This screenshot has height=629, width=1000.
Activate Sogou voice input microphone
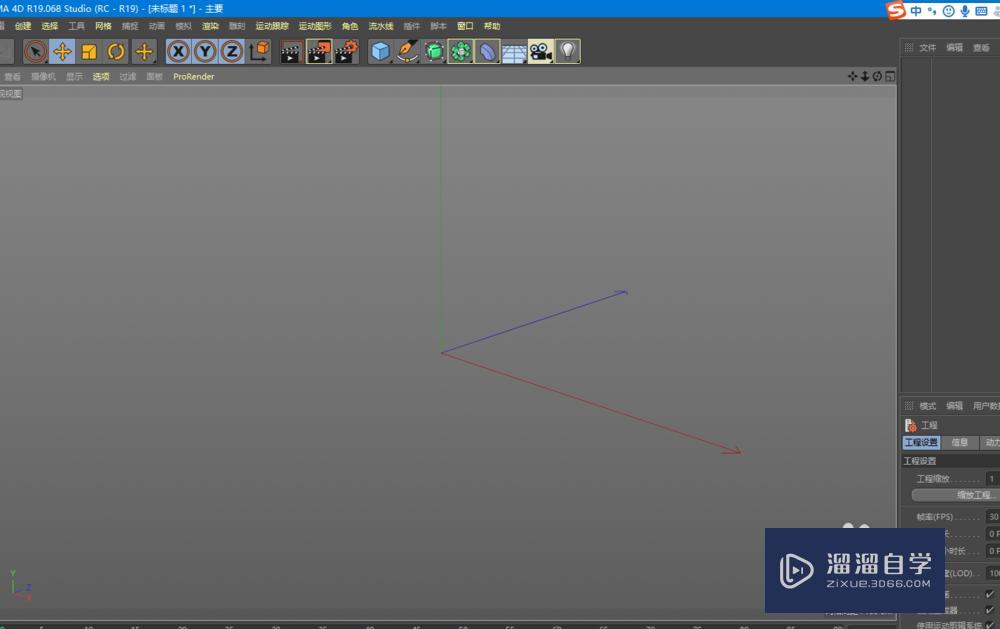point(965,11)
